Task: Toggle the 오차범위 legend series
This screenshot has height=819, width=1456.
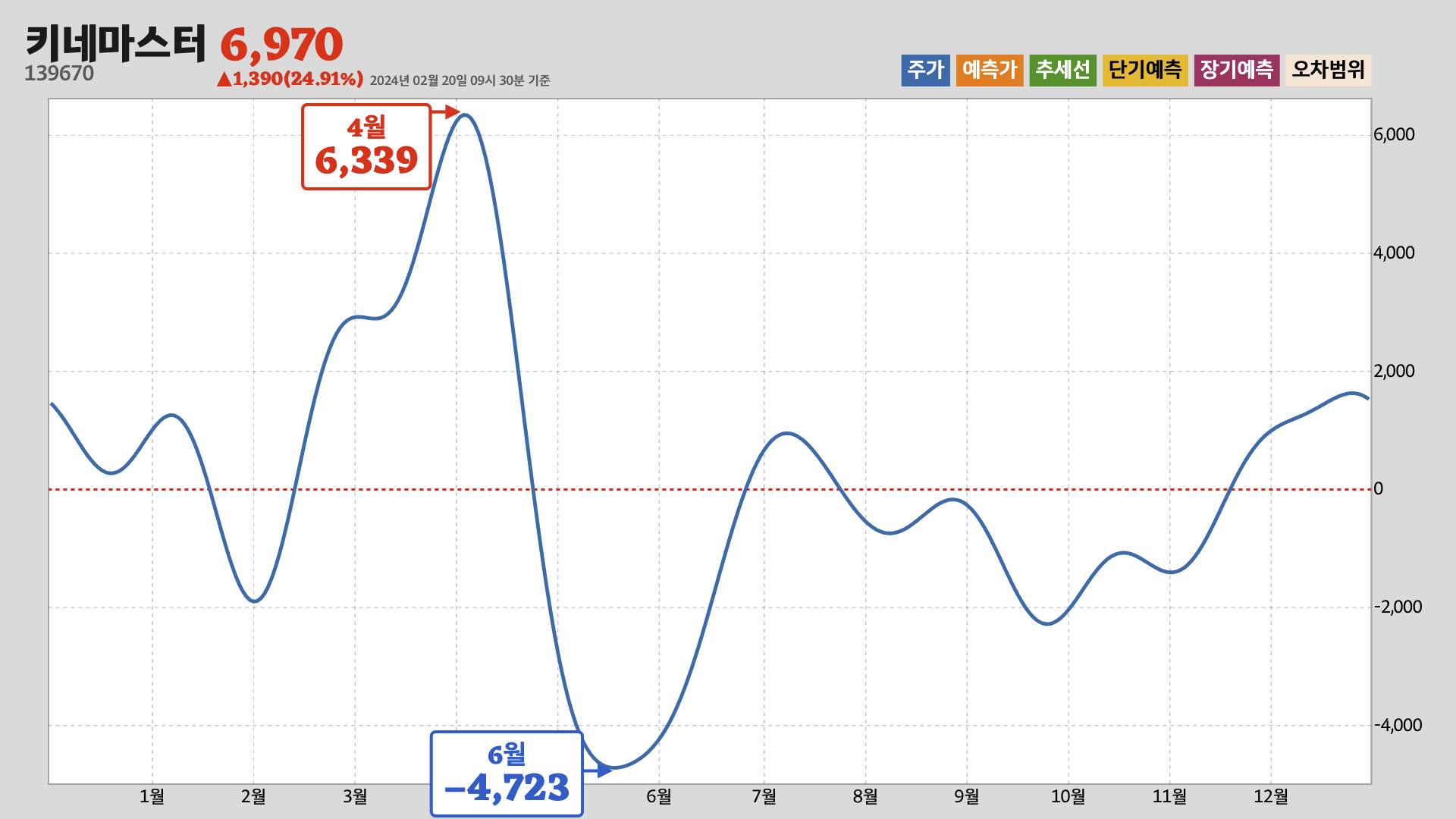Action: (1329, 71)
